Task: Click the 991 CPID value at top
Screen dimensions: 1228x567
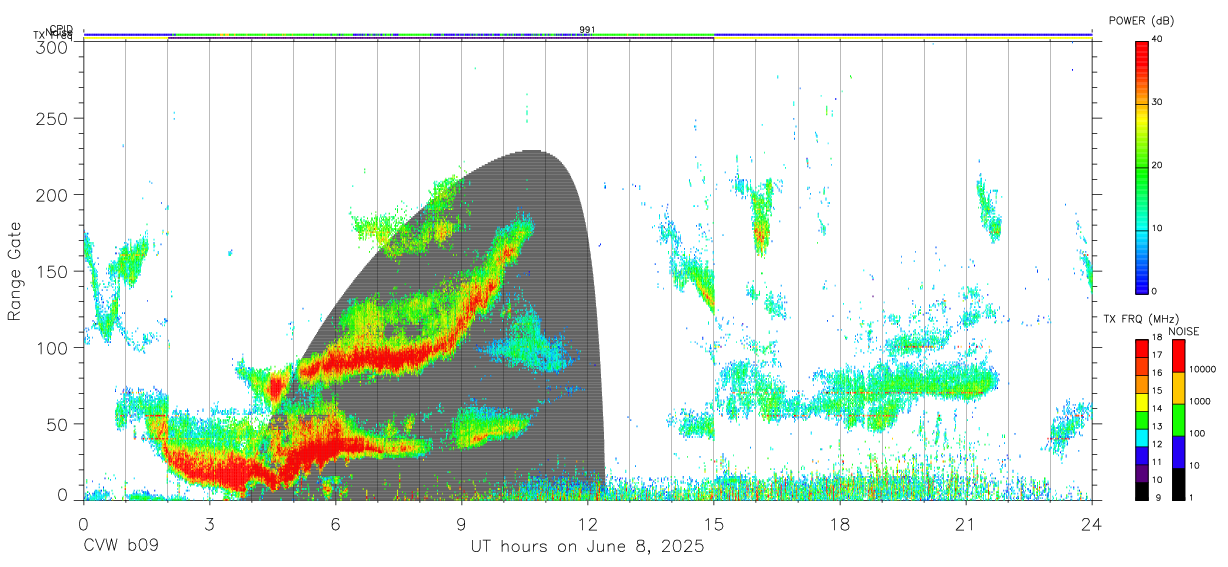Action: (x=587, y=30)
